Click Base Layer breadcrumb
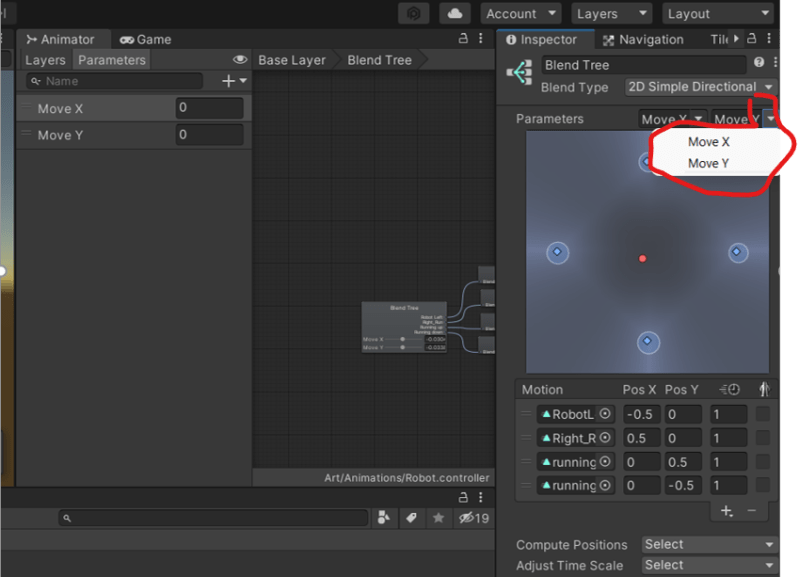The image size is (799, 577). (292, 60)
